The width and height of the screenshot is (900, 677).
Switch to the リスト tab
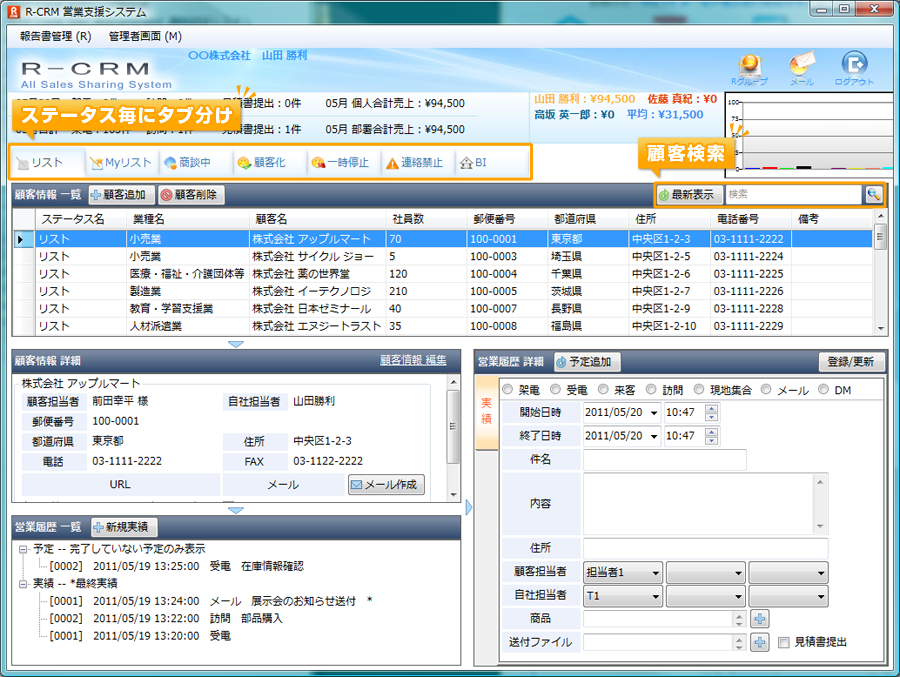coord(47,163)
